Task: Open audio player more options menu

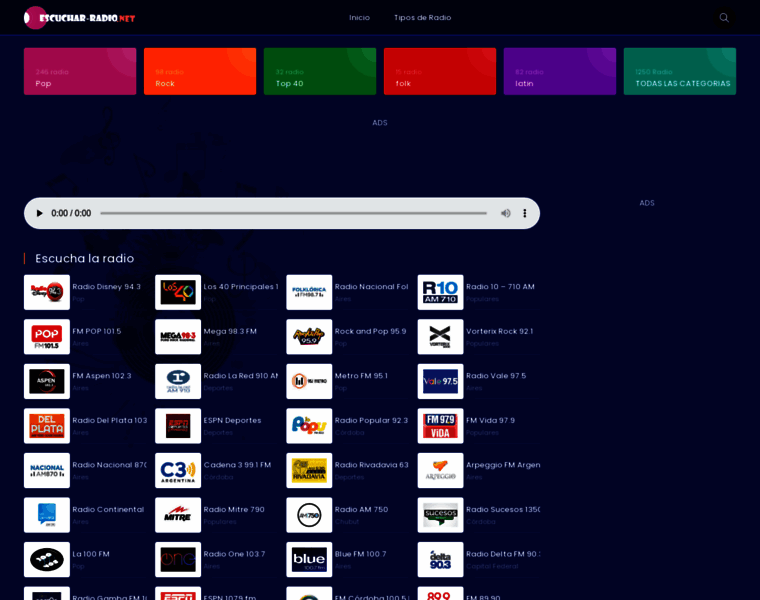Action: click(524, 213)
